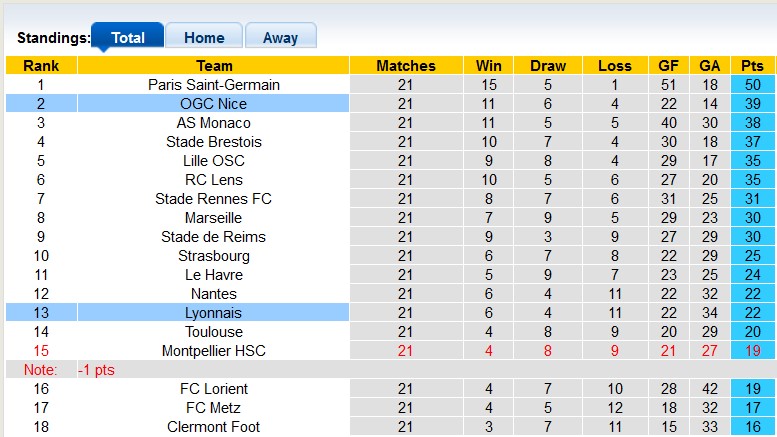Switch to the Home standings tab
Screen dimensions: 777x437
(204, 38)
